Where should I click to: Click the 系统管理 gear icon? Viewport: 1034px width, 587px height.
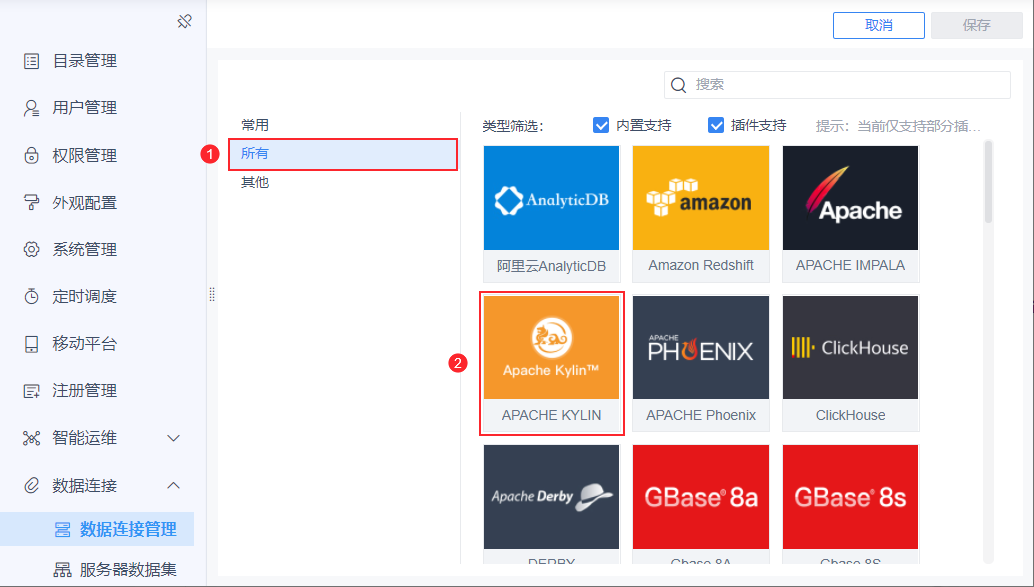click(x=32, y=249)
